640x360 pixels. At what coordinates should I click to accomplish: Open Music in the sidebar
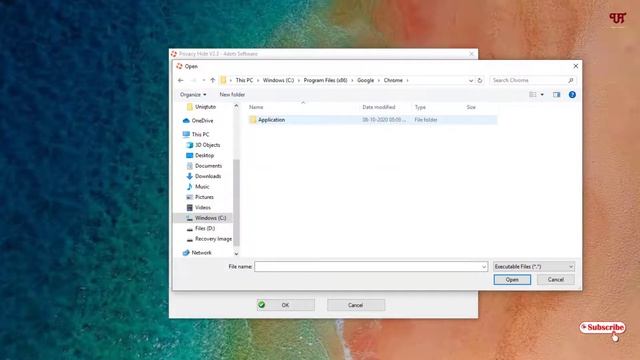tap(202, 187)
